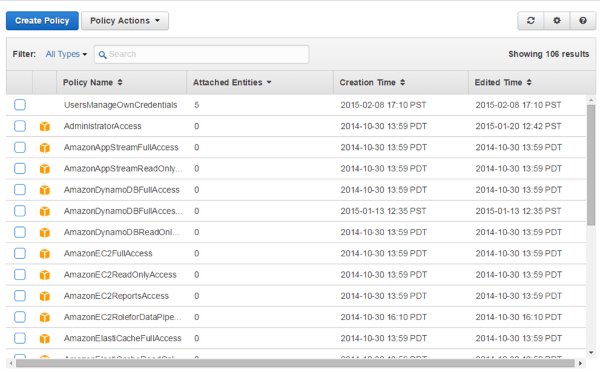Select the AmazonEC2RoleforDataPipe checkbox
The image size is (600, 374).
(20, 317)
